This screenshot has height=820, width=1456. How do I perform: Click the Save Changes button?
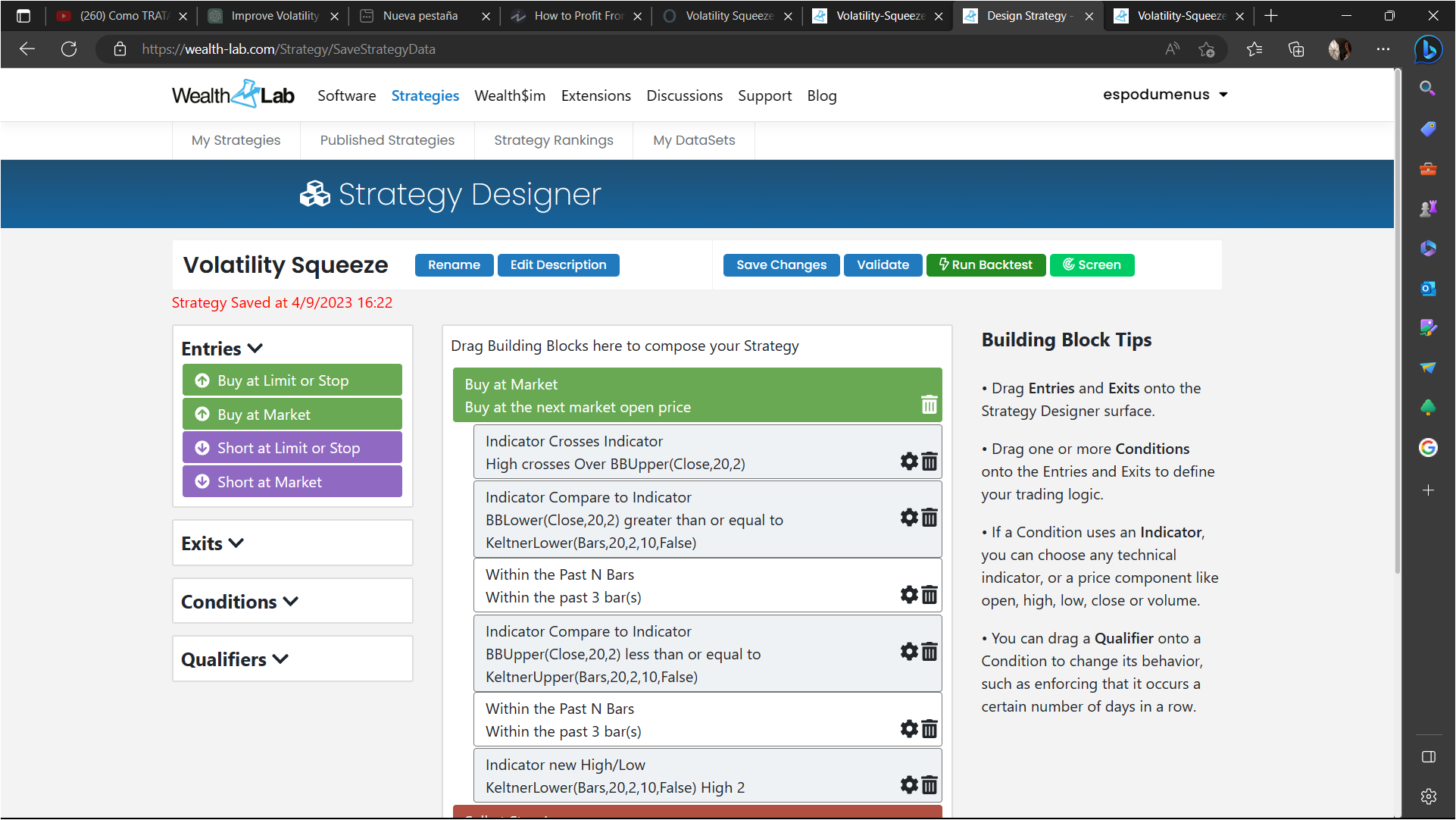(781, 265)
